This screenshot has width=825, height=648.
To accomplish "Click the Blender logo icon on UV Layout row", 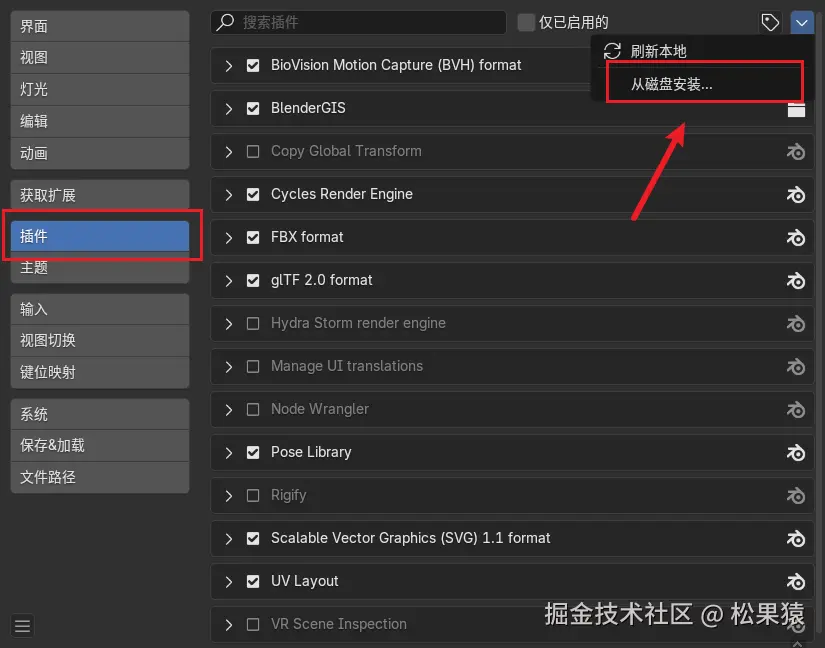I will pyautogui.click(x=796, y=582).
